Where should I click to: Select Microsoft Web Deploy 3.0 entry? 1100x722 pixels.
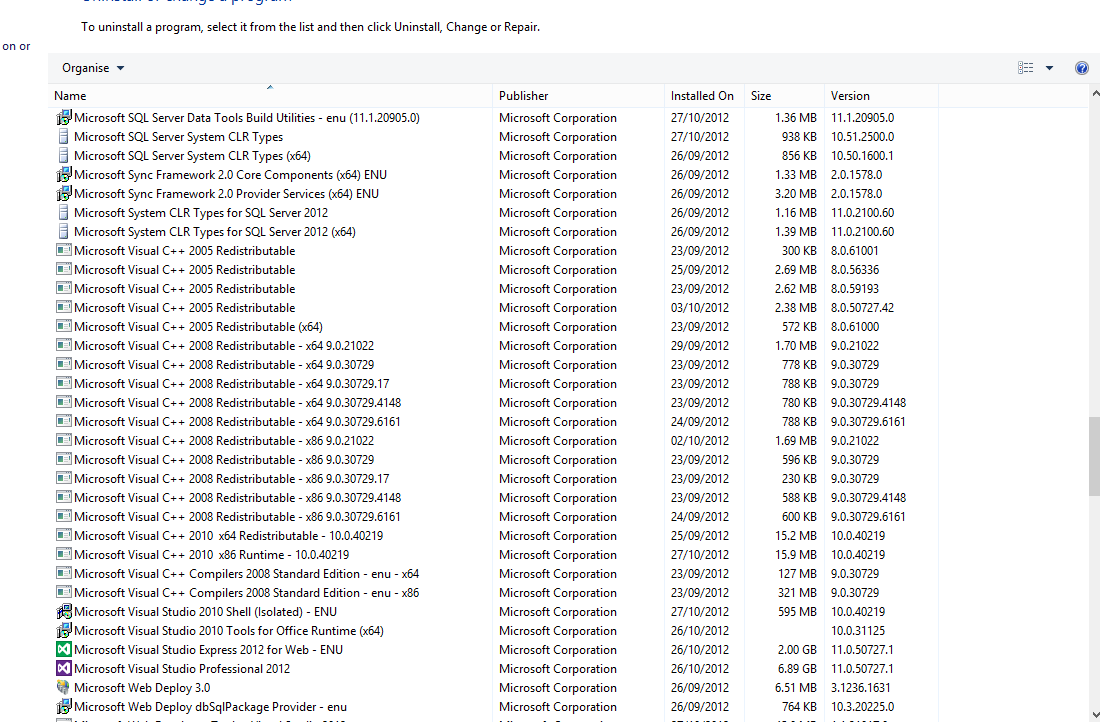coord(142,688)
